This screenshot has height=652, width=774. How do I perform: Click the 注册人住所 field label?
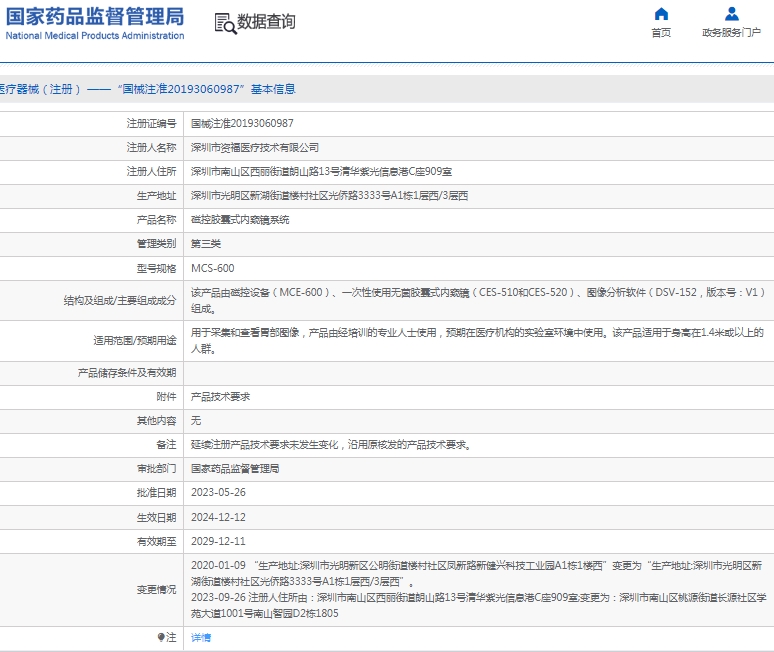[151, 172]
